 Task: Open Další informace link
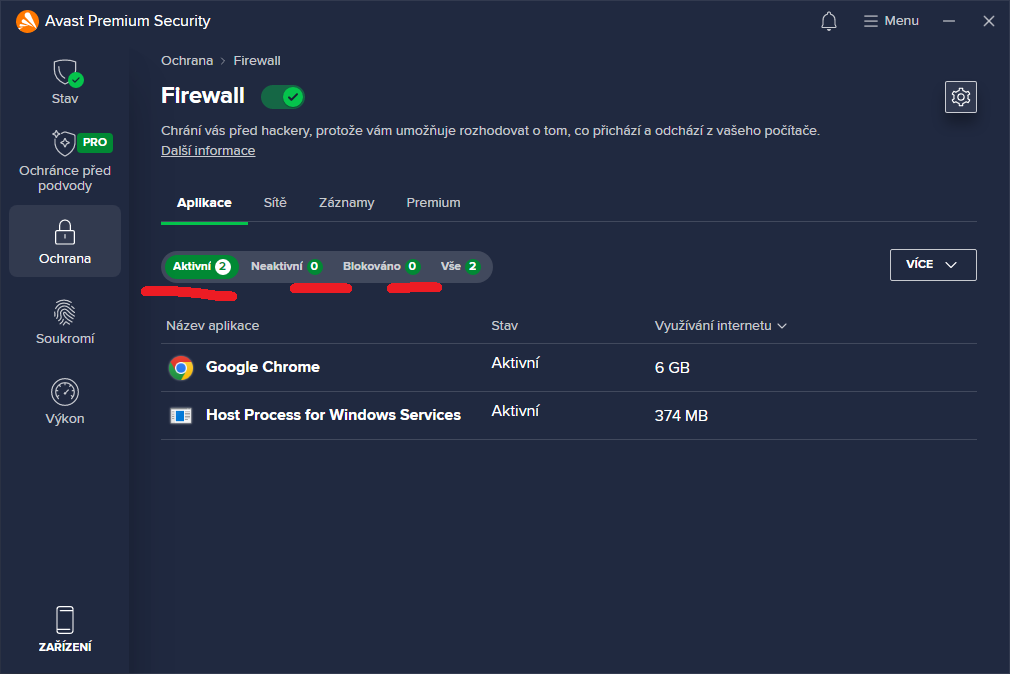(x=208, y=151)
